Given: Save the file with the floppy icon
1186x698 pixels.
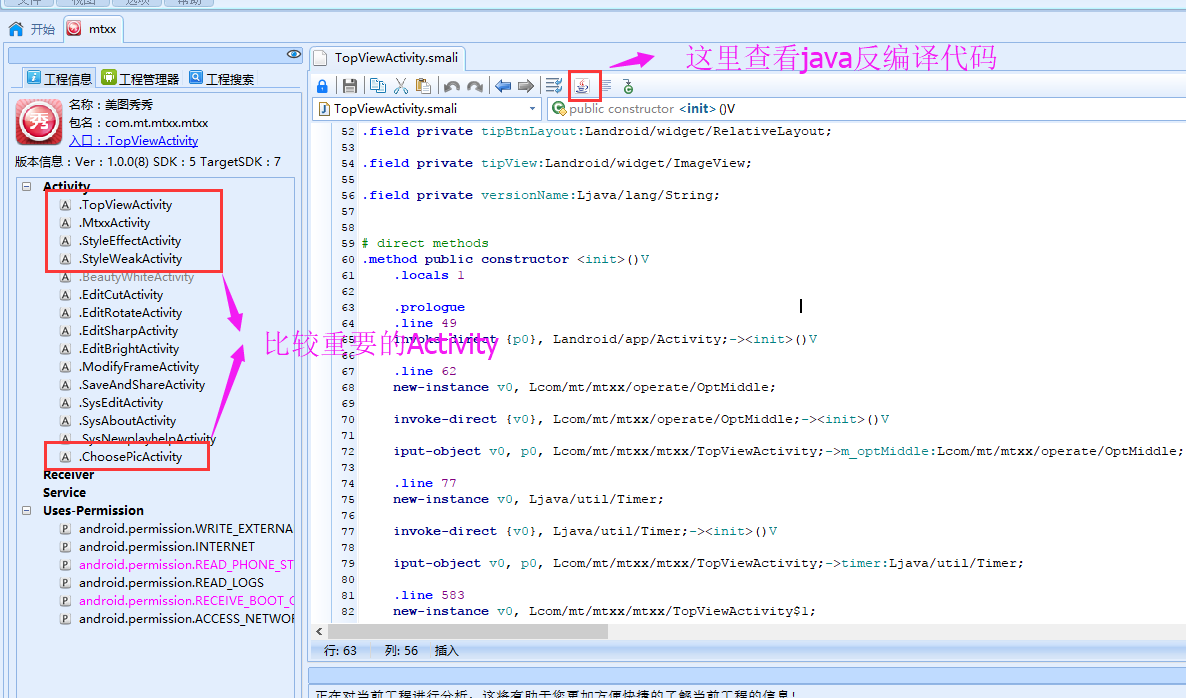Looking at the screenshot, I should tap(349, 86).
